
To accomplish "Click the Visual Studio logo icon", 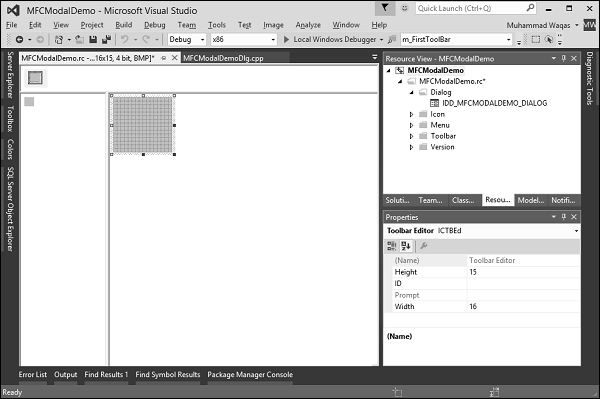I will (13, 10).
